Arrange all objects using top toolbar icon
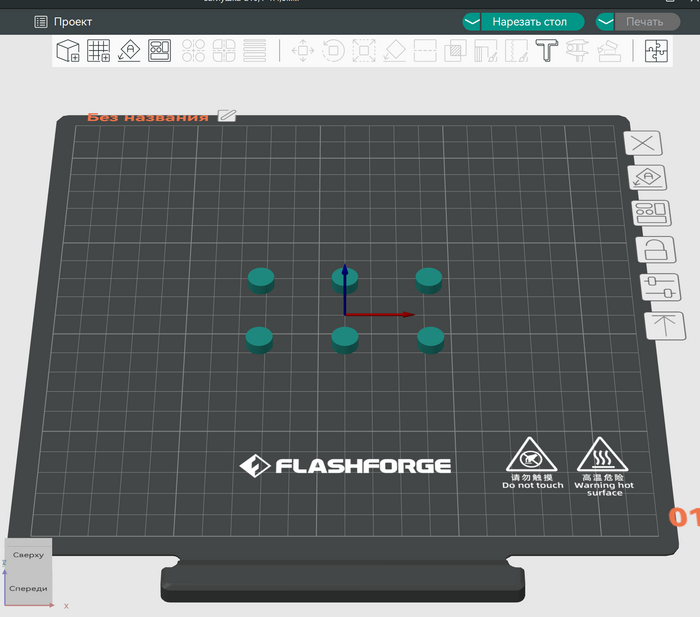 [160, 51]
